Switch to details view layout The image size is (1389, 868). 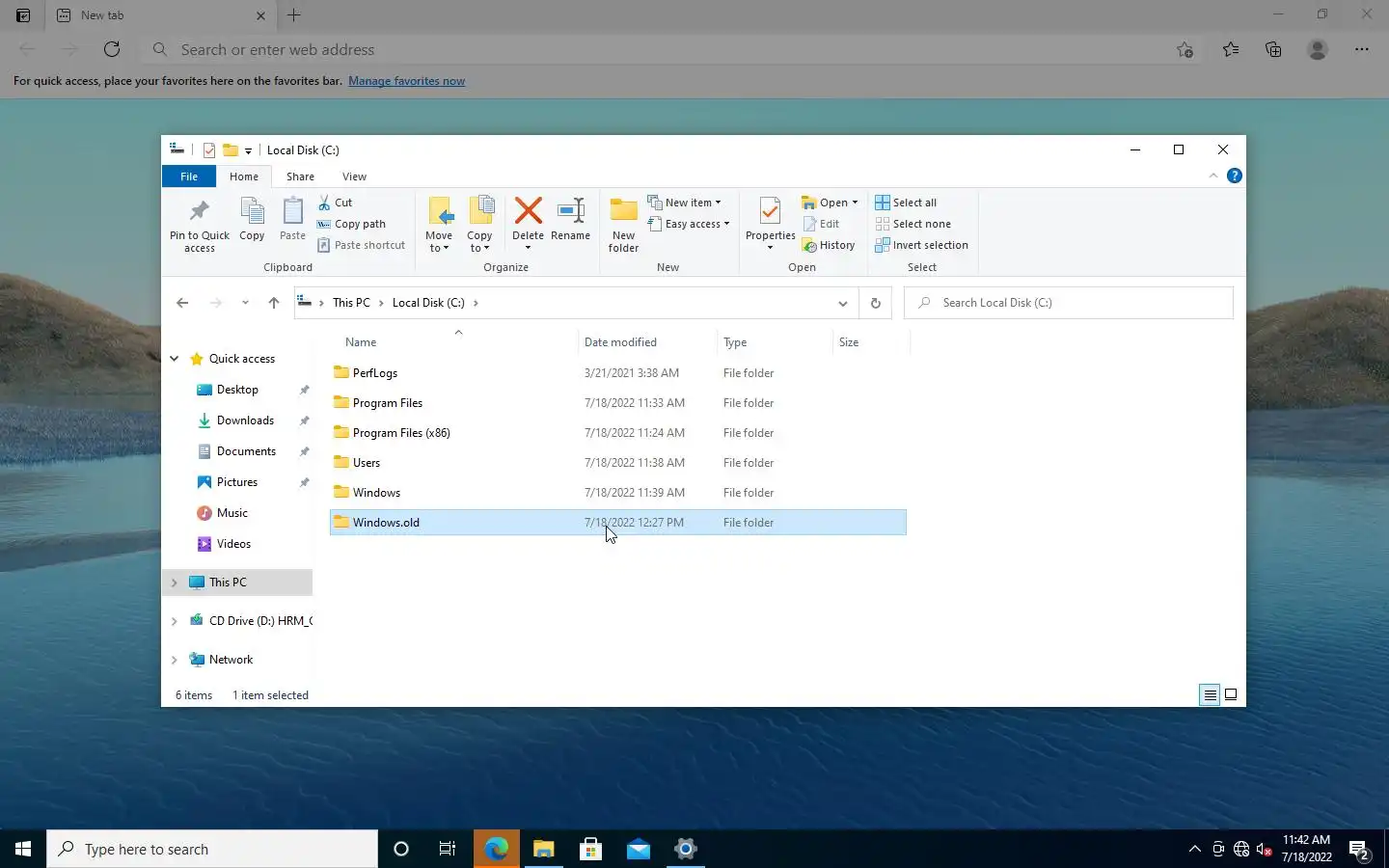tap(1210, 694)
